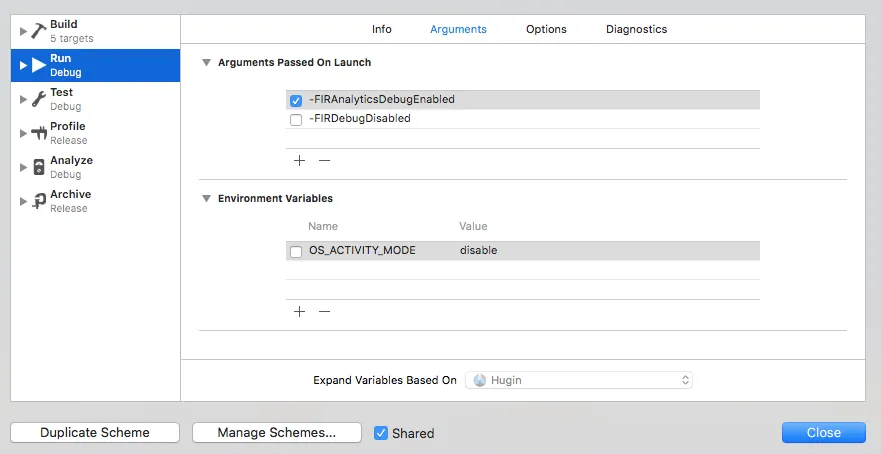Viewport: 881px width, 454px height.
Task: Uncheck the -FIRAnalyticsDebugEnabled argument
Action: [x=296, y=100]
